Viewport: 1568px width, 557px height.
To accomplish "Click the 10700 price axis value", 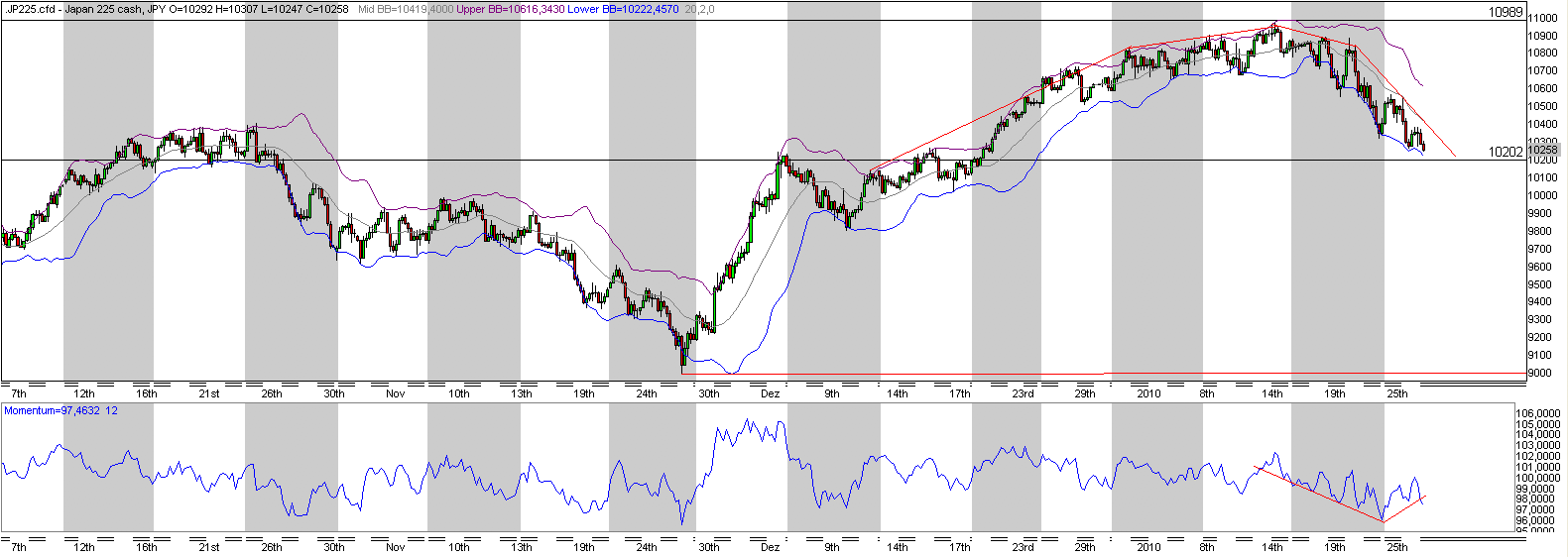I will (x=1543, y=71).
